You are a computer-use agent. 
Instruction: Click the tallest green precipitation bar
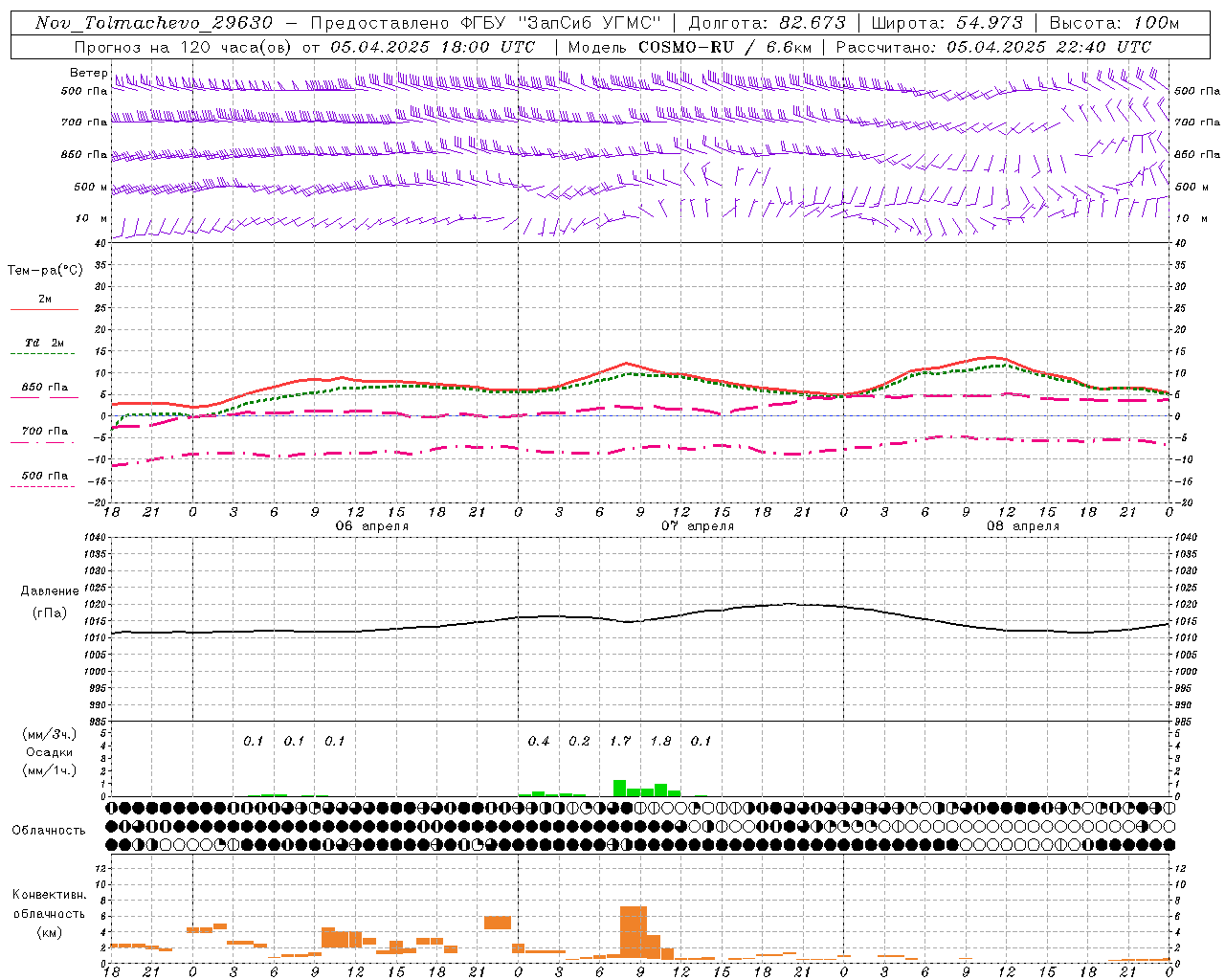click(x=619, y=788)
